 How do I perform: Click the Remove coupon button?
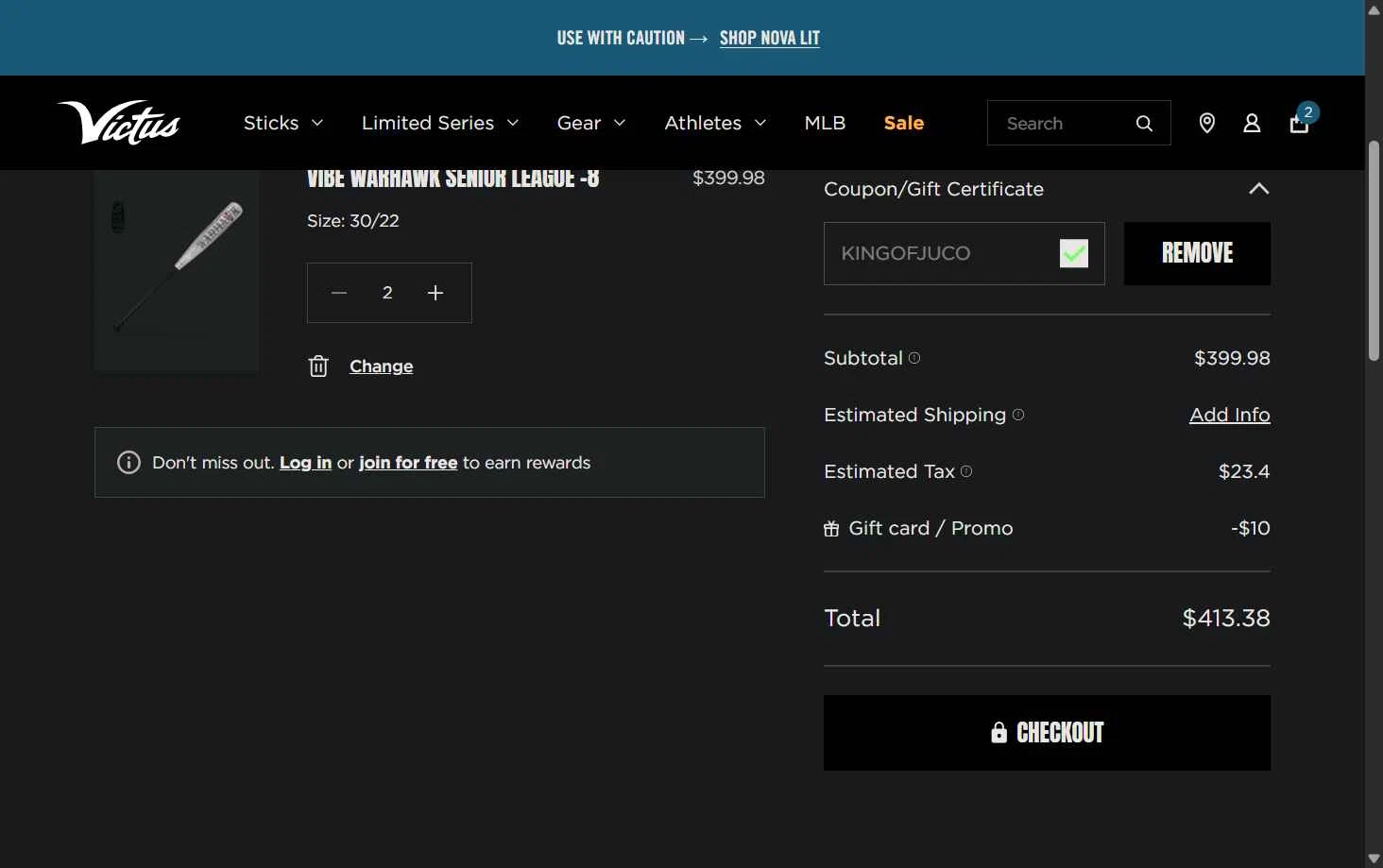[1197, 253]
